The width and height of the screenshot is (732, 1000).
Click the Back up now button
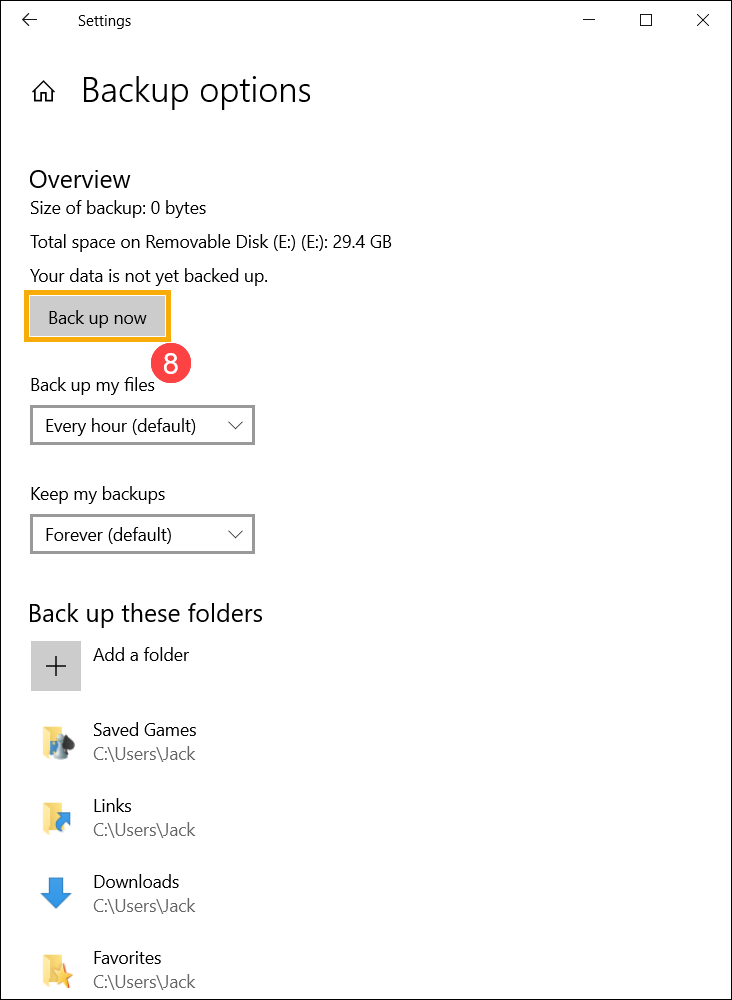pyautogui.click(x=97, y=316)
